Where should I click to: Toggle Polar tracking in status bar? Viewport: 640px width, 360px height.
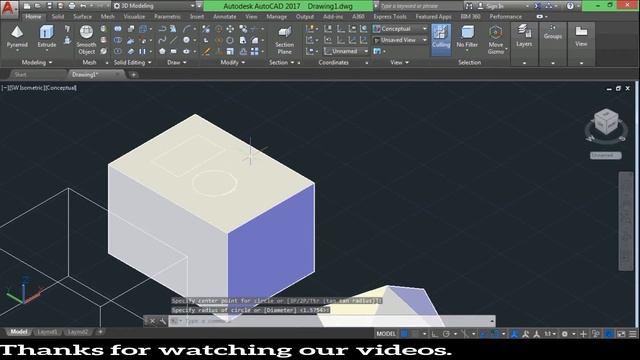coord(446,334)
